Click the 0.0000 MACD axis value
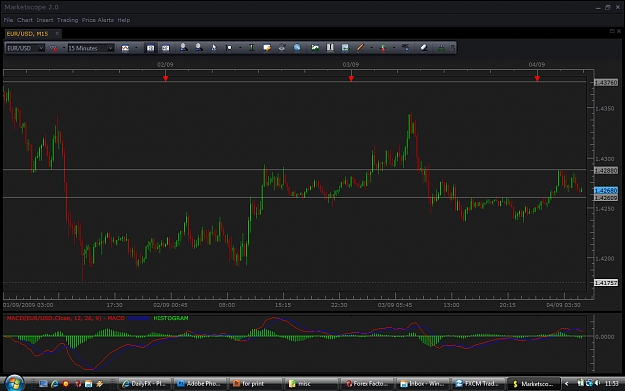This screenshot has height=391, width=625. [605, 337]
